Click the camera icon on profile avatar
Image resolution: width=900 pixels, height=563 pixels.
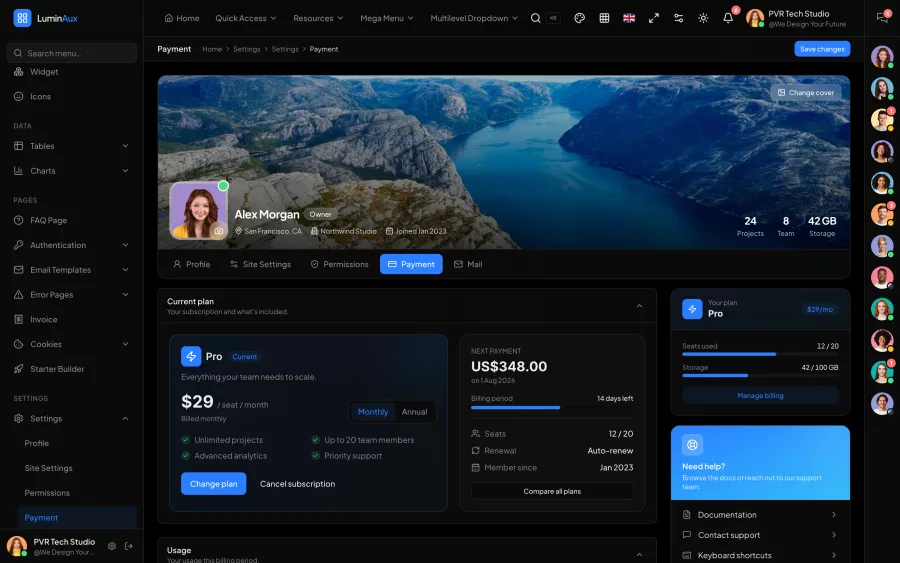point(219,231)
